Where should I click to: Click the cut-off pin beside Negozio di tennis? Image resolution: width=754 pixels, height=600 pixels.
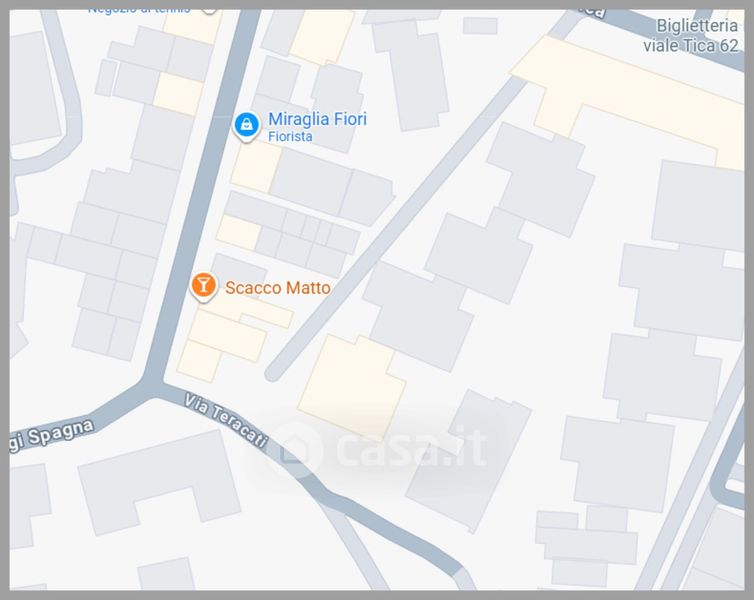click(x=210, y=11)
